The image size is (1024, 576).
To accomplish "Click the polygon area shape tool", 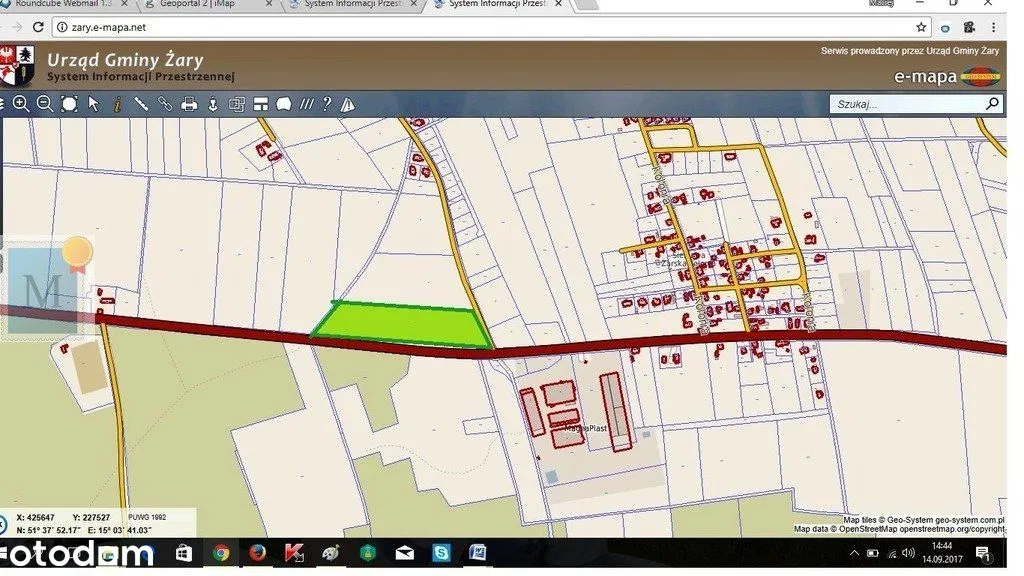I will (x=283, y=104).
